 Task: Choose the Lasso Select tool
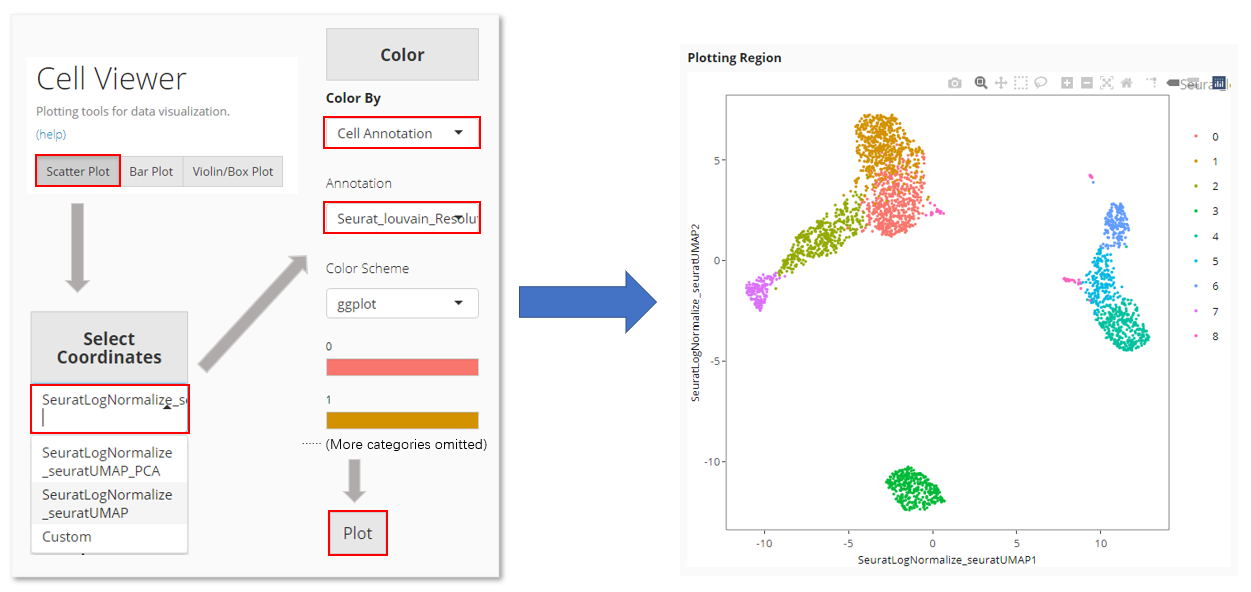coord(1041,82)
